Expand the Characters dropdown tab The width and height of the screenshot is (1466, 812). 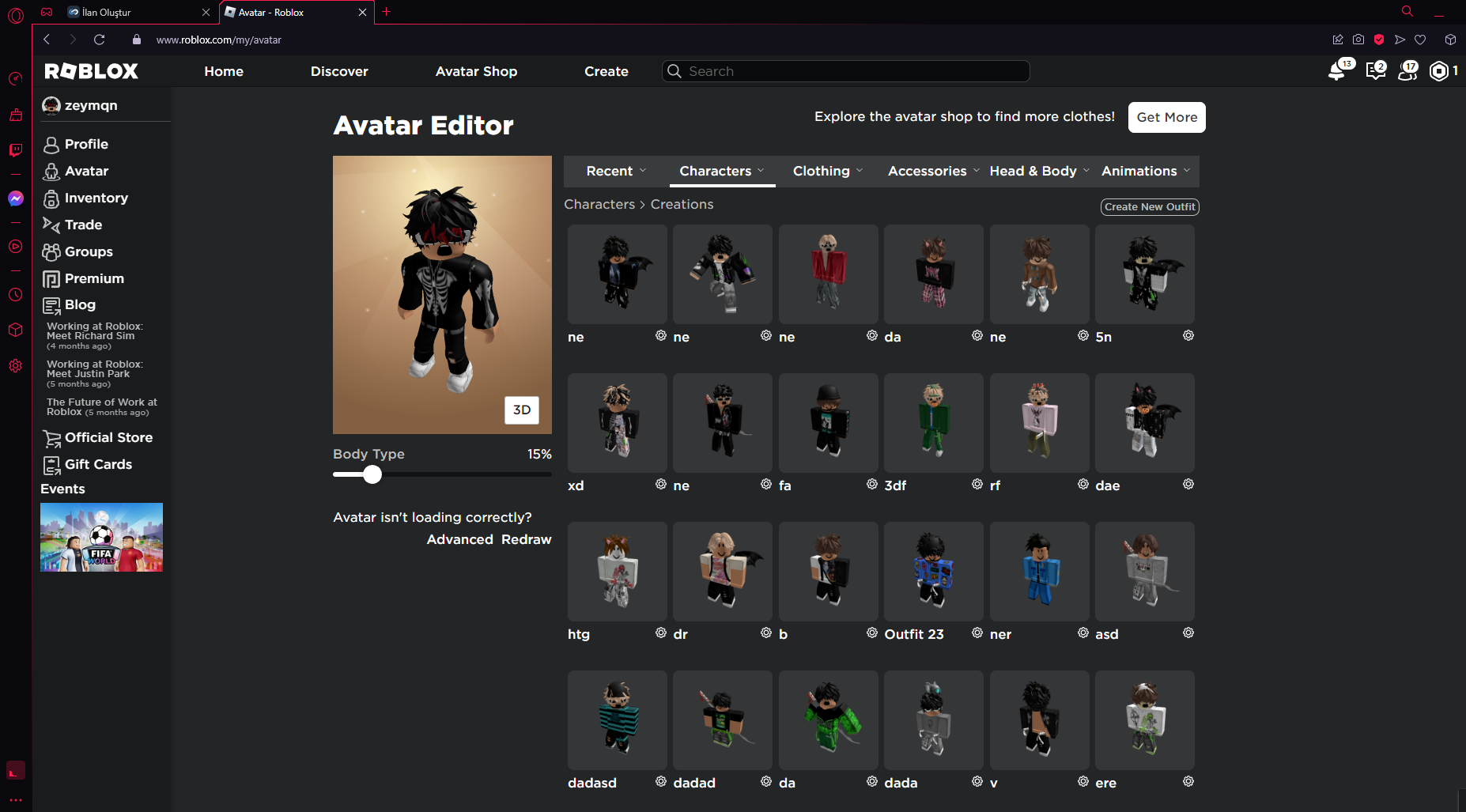click(x=722, y=171)
